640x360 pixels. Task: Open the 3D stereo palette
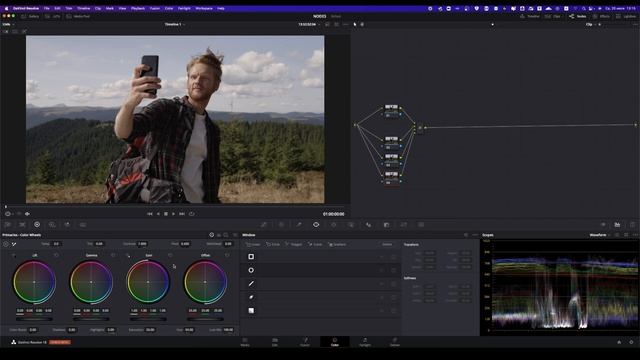[421, 224]
